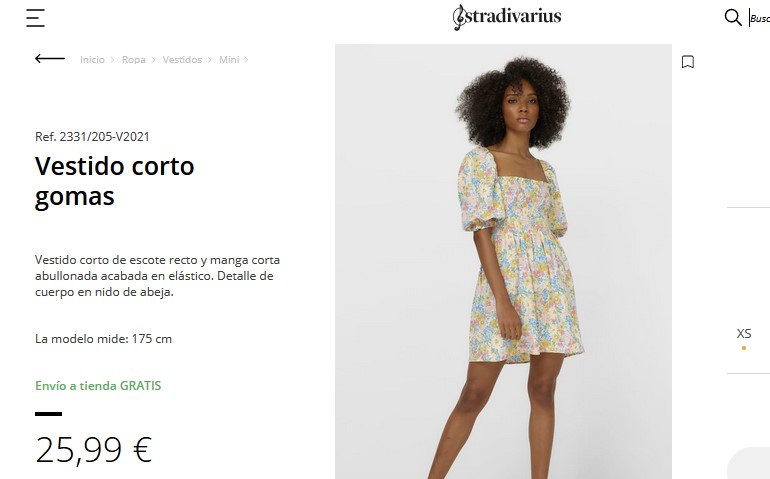Viewport: 770px width, 479px height.
Task: Click the 25,99 € price
Action: (94, 450)
